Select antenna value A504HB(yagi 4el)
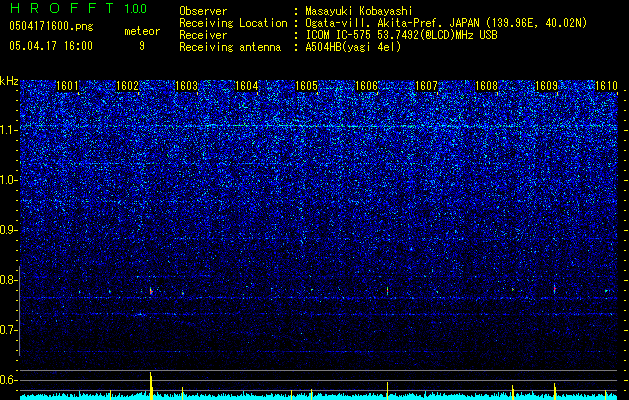Image resolution: width=629 pixels, height=400 pixels. [353, 47]
